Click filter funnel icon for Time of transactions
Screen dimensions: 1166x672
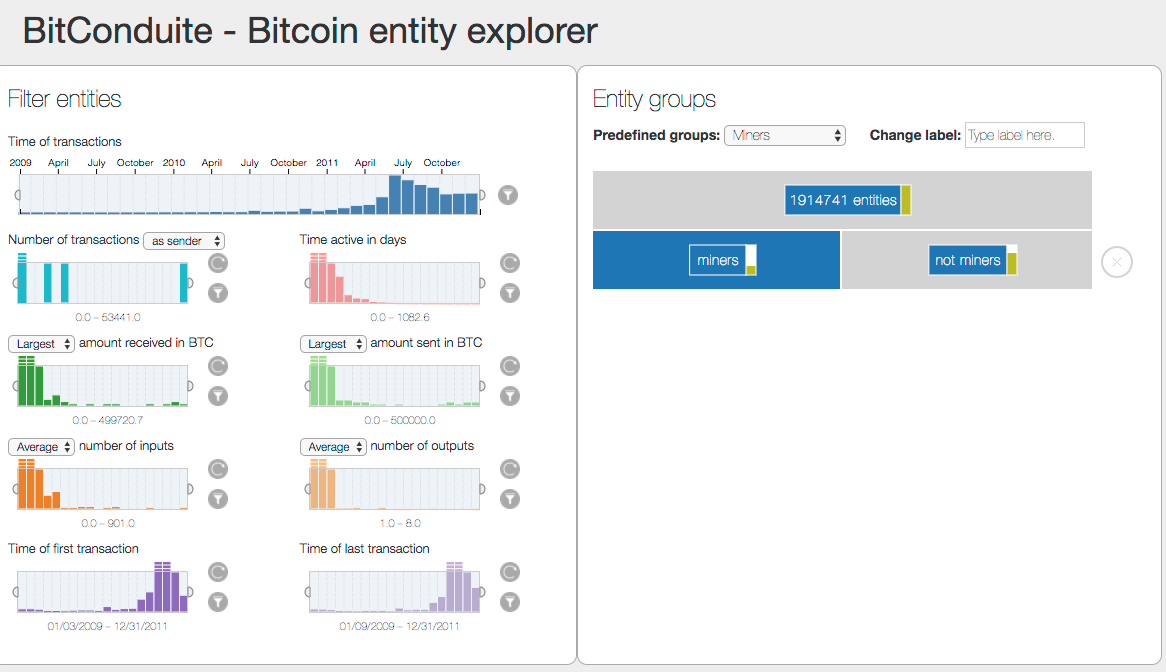[508, 195]
